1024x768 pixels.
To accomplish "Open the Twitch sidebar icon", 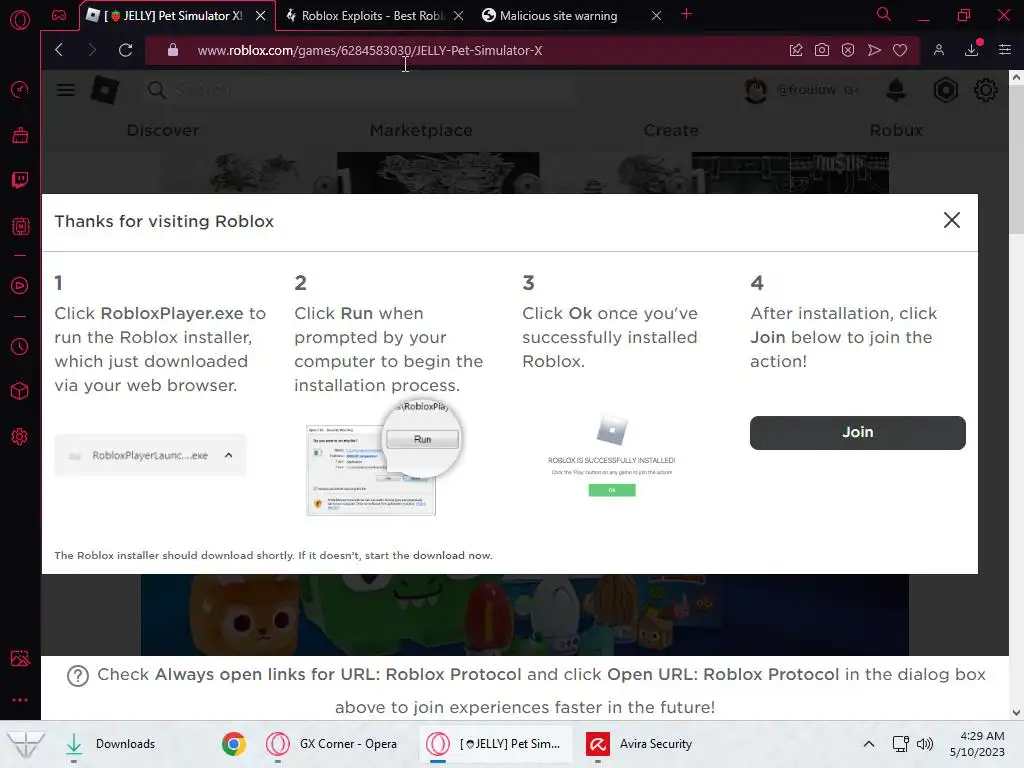I will (20, 180).
